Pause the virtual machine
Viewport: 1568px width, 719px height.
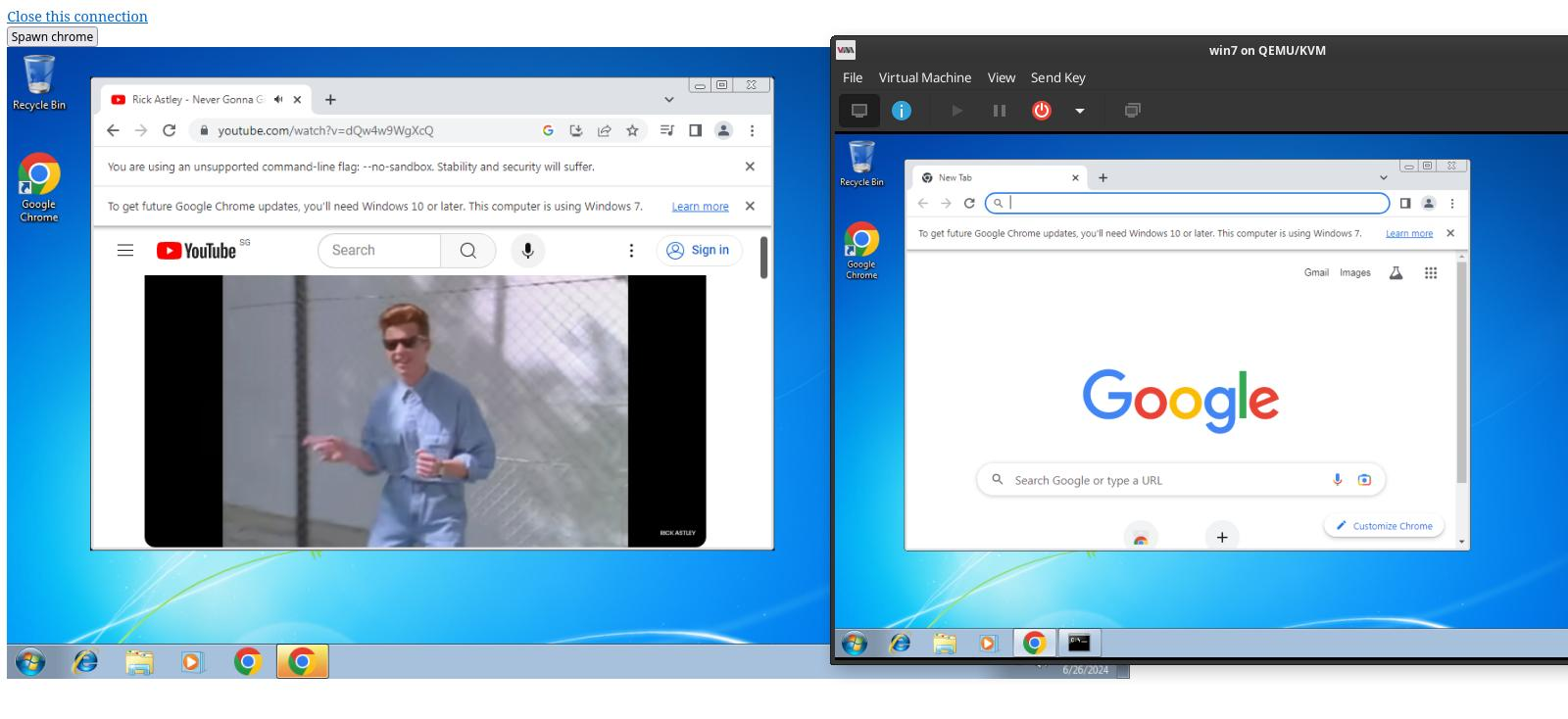pyautogui.click(x=1000, y=111)
